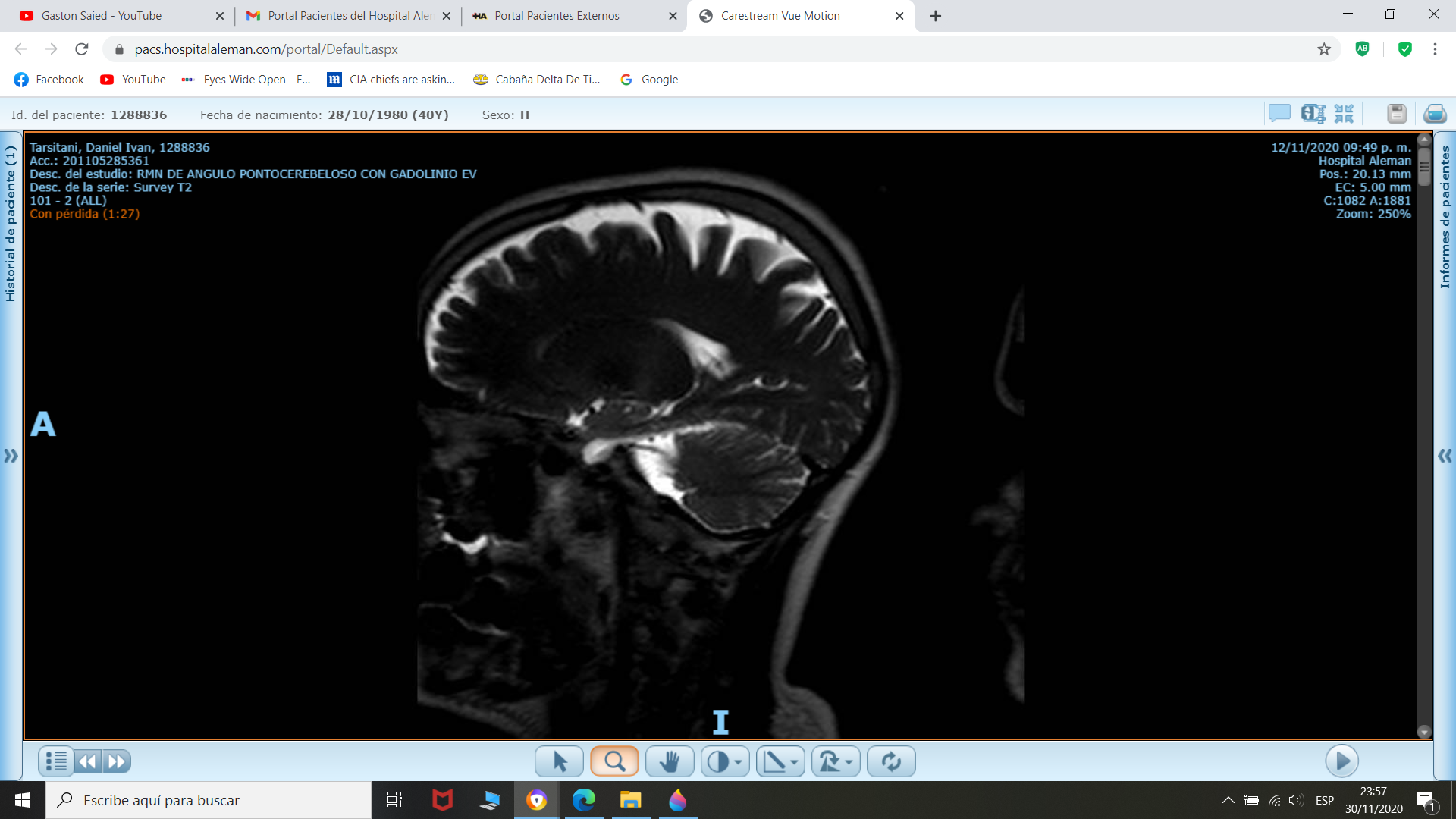
Task: Expand the right patient reports panel
Action: point(1445,456)
